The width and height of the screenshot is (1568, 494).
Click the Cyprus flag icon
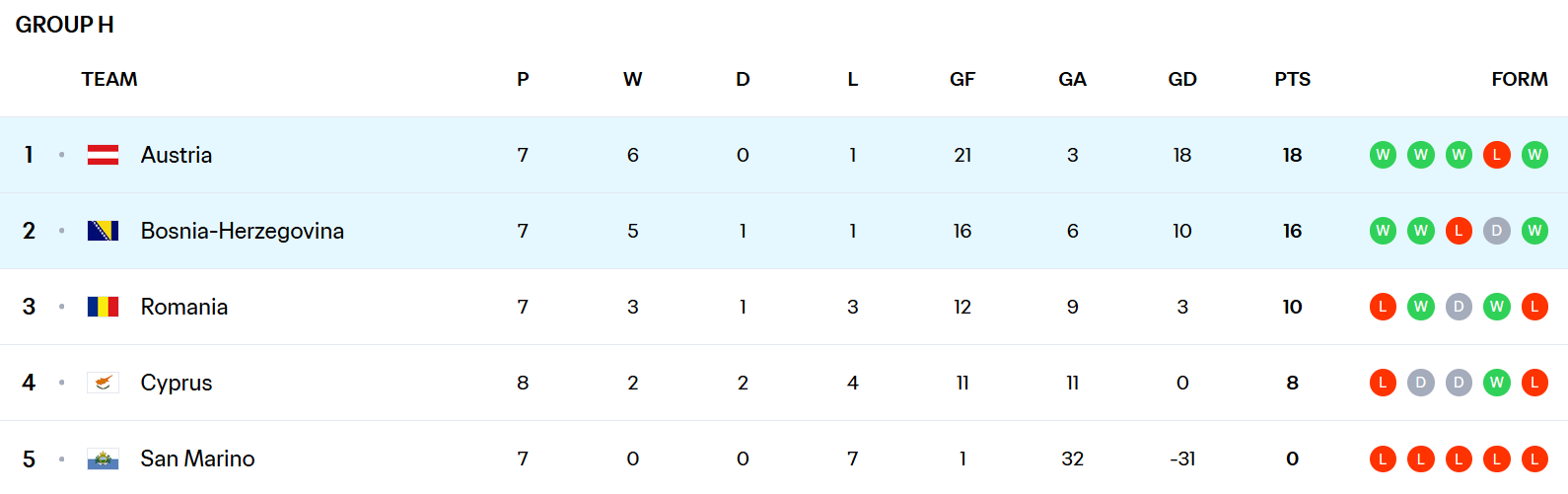103,383
